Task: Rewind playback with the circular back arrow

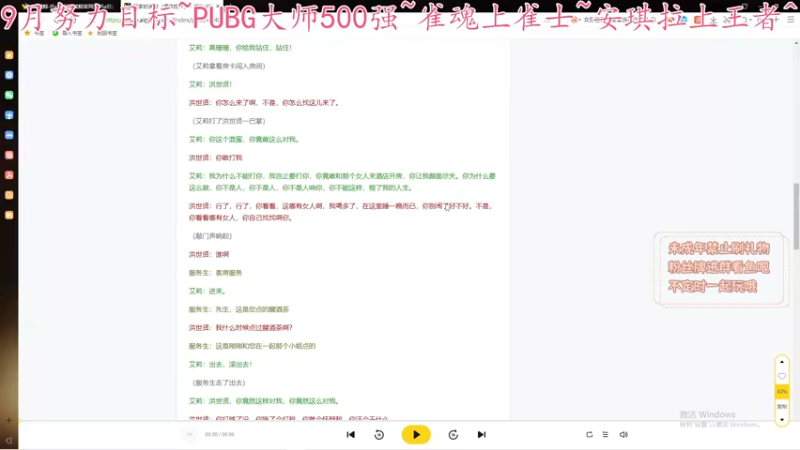Action: (379, 435)
